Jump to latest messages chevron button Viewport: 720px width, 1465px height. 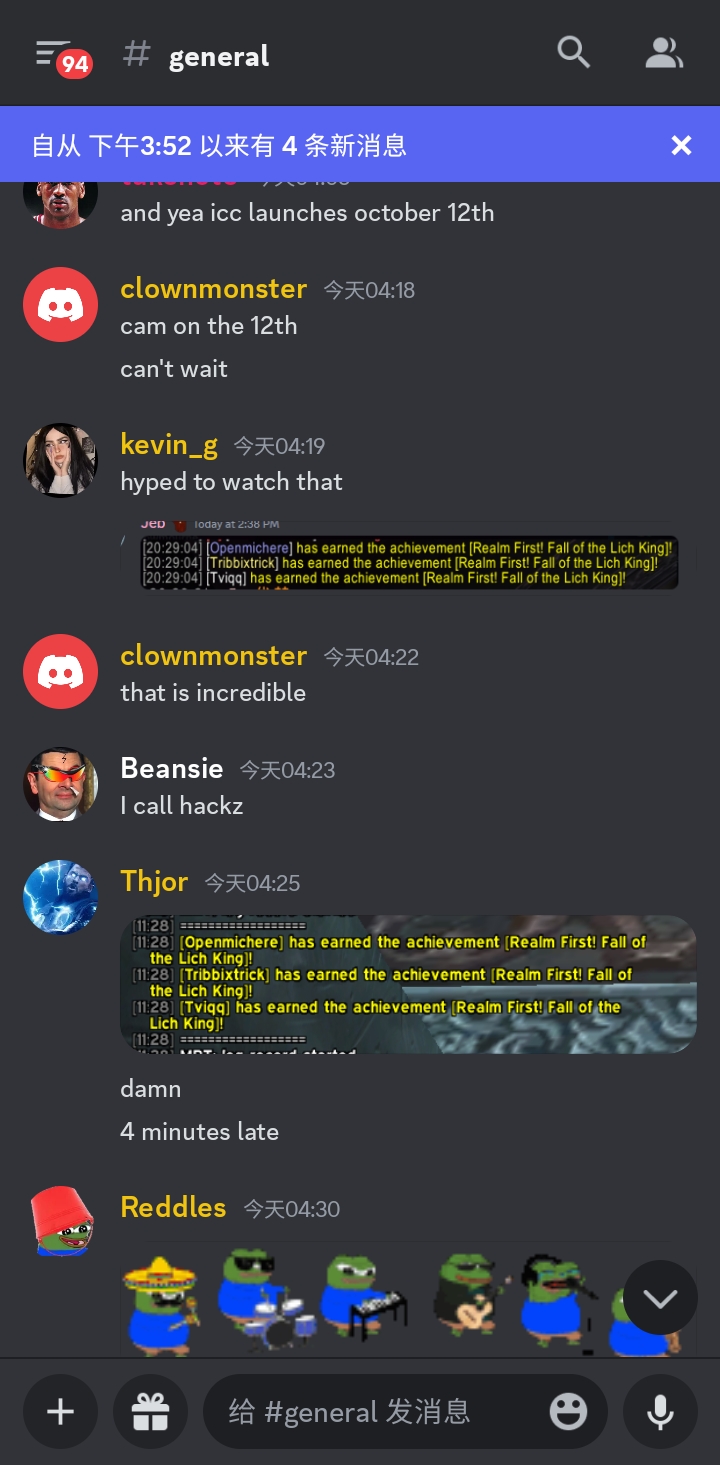[x=660, y=1298]
